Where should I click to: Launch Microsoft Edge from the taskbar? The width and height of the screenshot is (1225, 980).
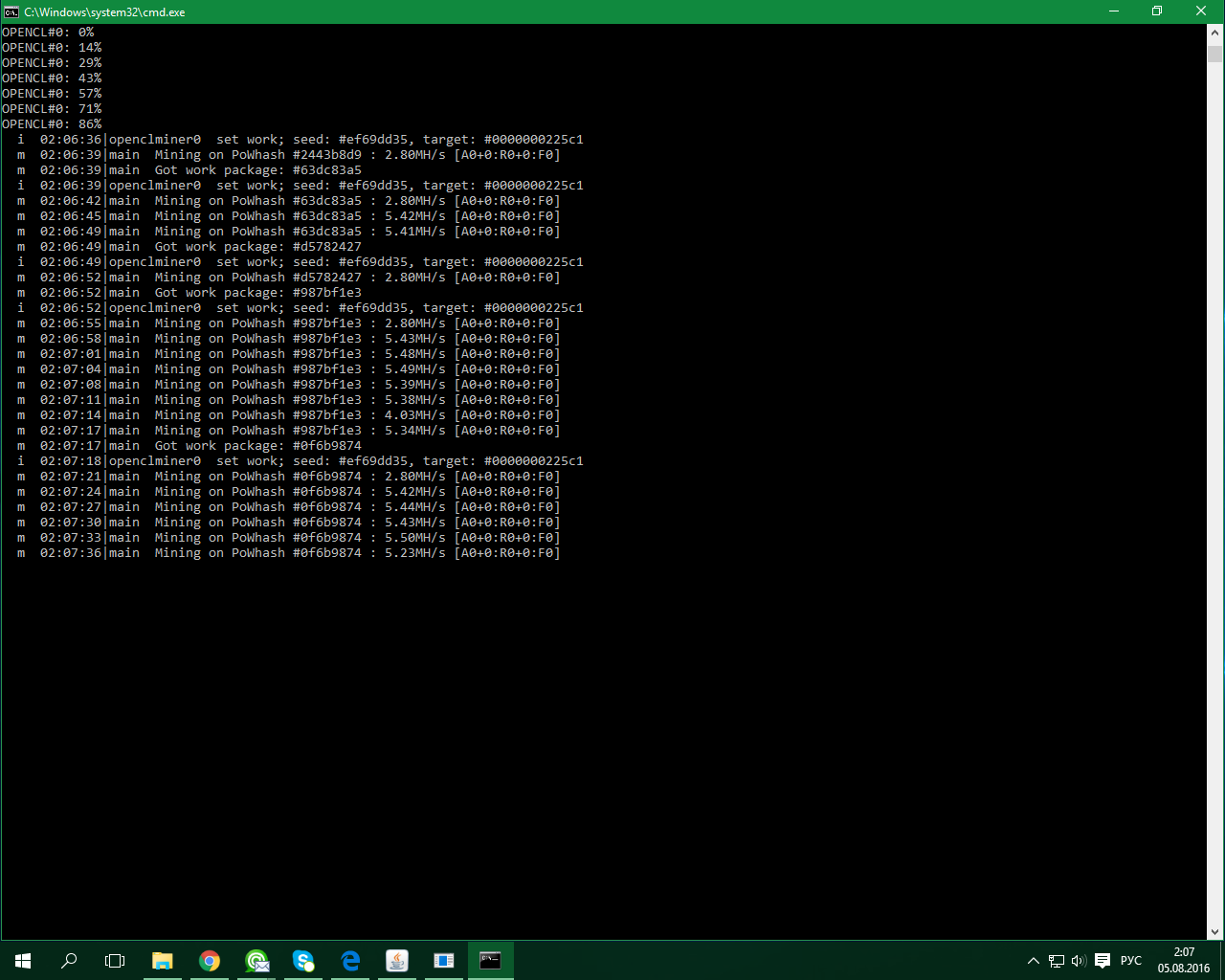pos(350,961)
